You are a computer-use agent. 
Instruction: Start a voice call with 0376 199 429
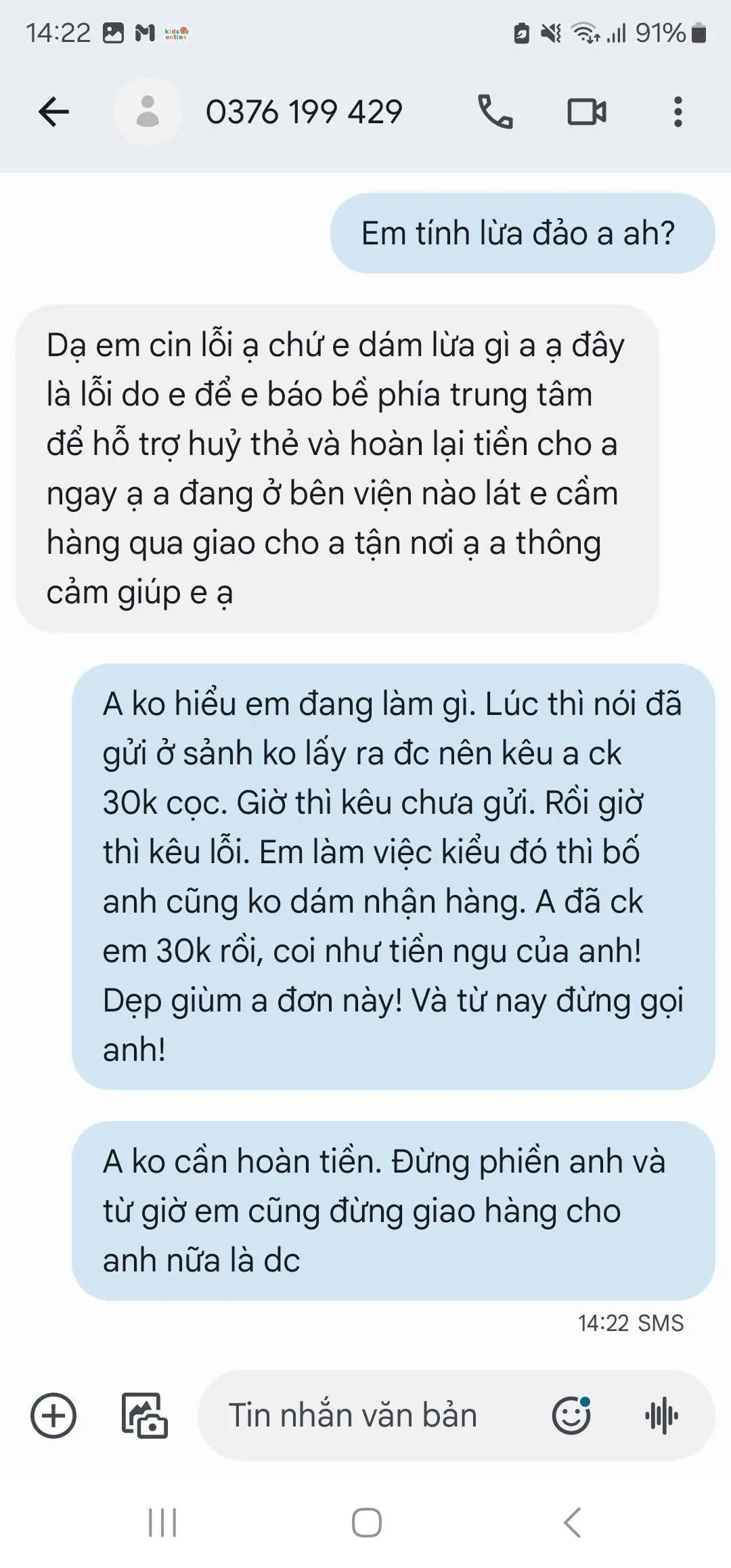click(495, 112)
